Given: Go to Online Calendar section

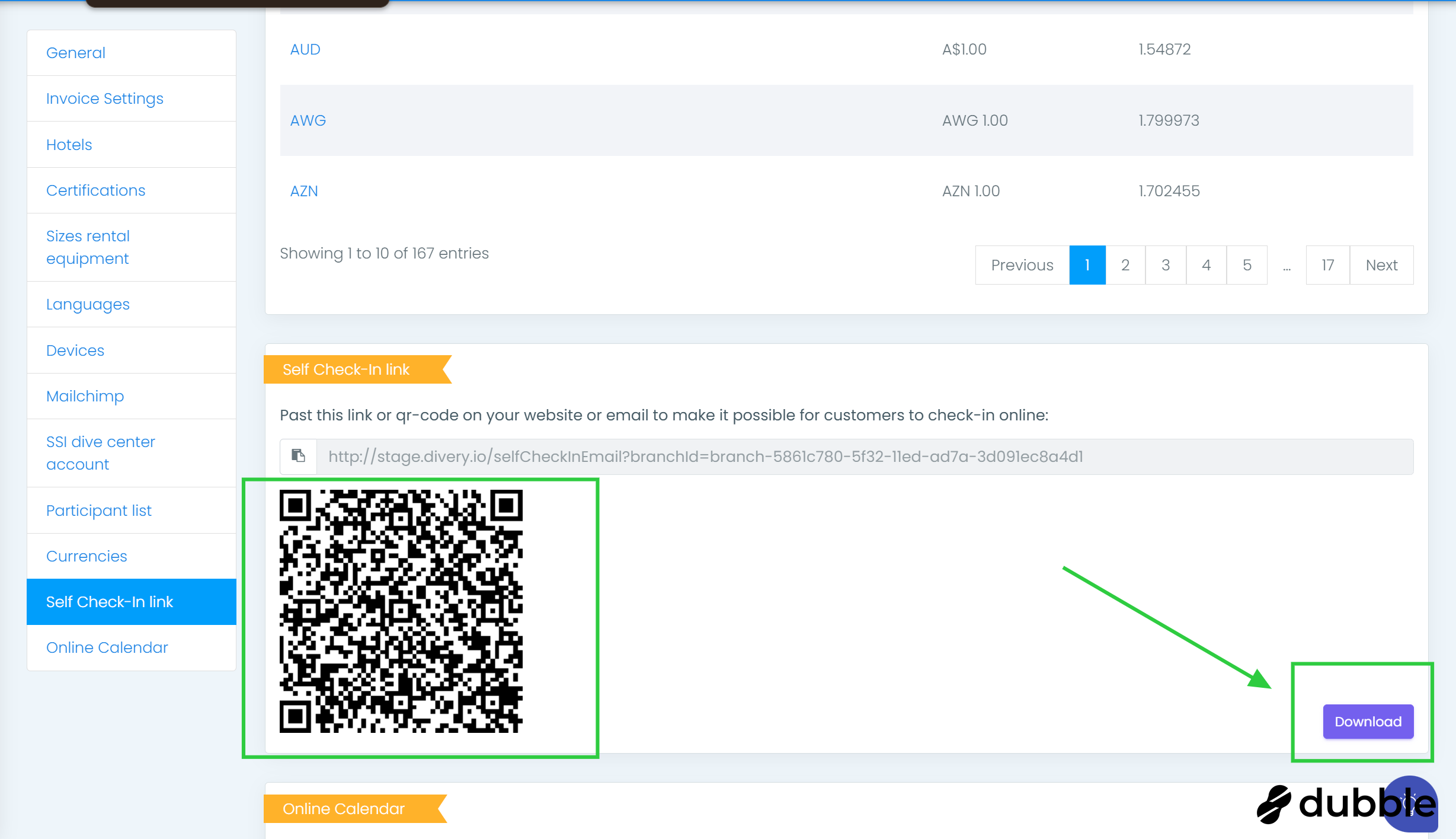Looking at the screenshot, I should tap(107, 647).
